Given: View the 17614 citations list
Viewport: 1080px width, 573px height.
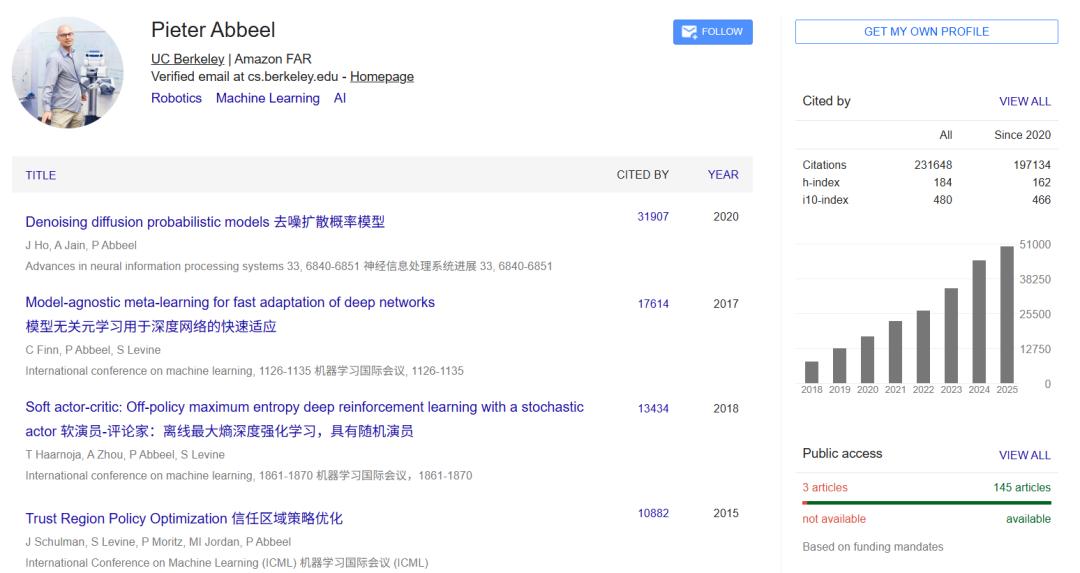Looking at the screenshot, I should point(652,304).
